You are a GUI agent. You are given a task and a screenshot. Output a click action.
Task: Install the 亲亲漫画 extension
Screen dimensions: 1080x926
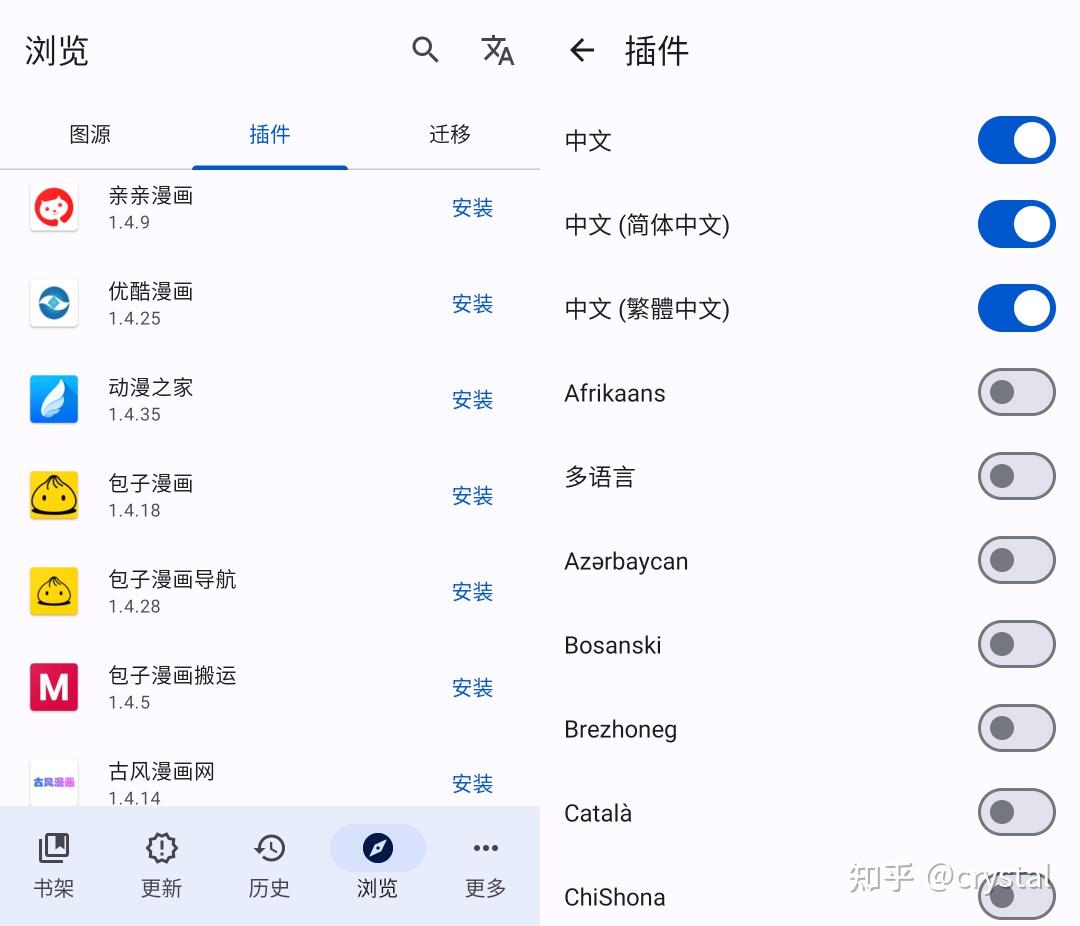tap(472, 207)
